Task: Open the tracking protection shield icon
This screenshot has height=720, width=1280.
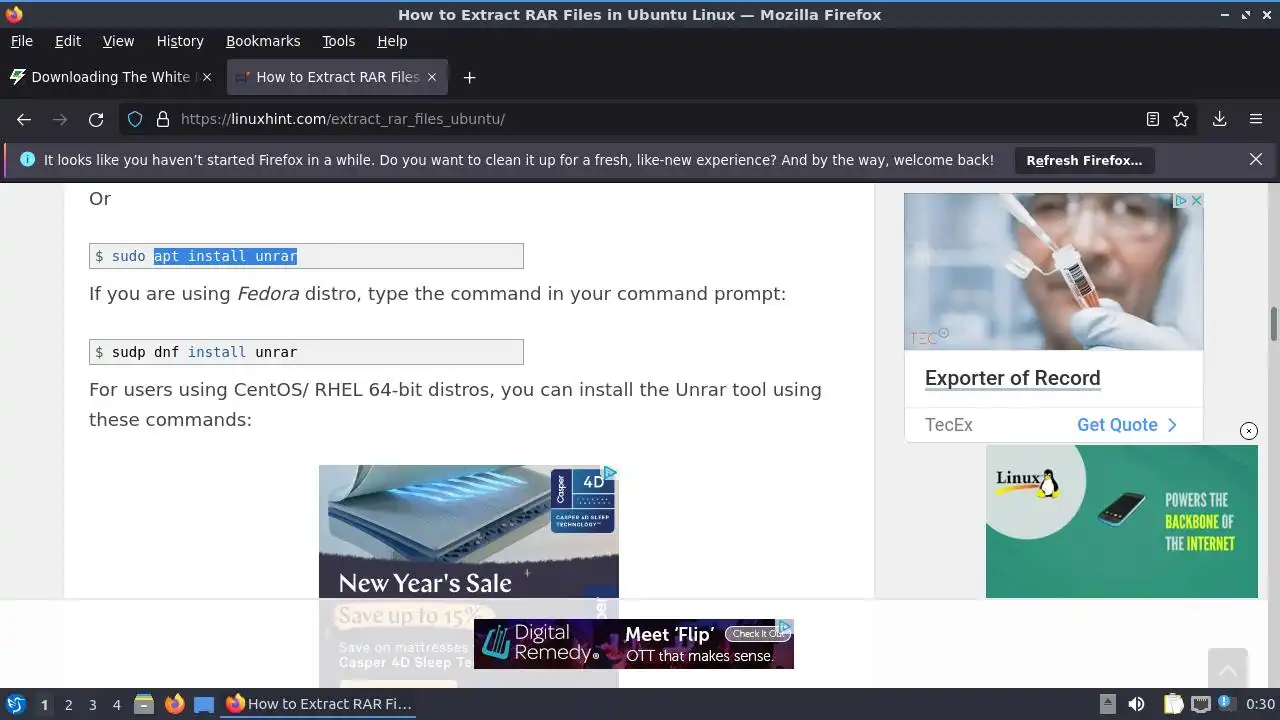Action: coord(135,119)
